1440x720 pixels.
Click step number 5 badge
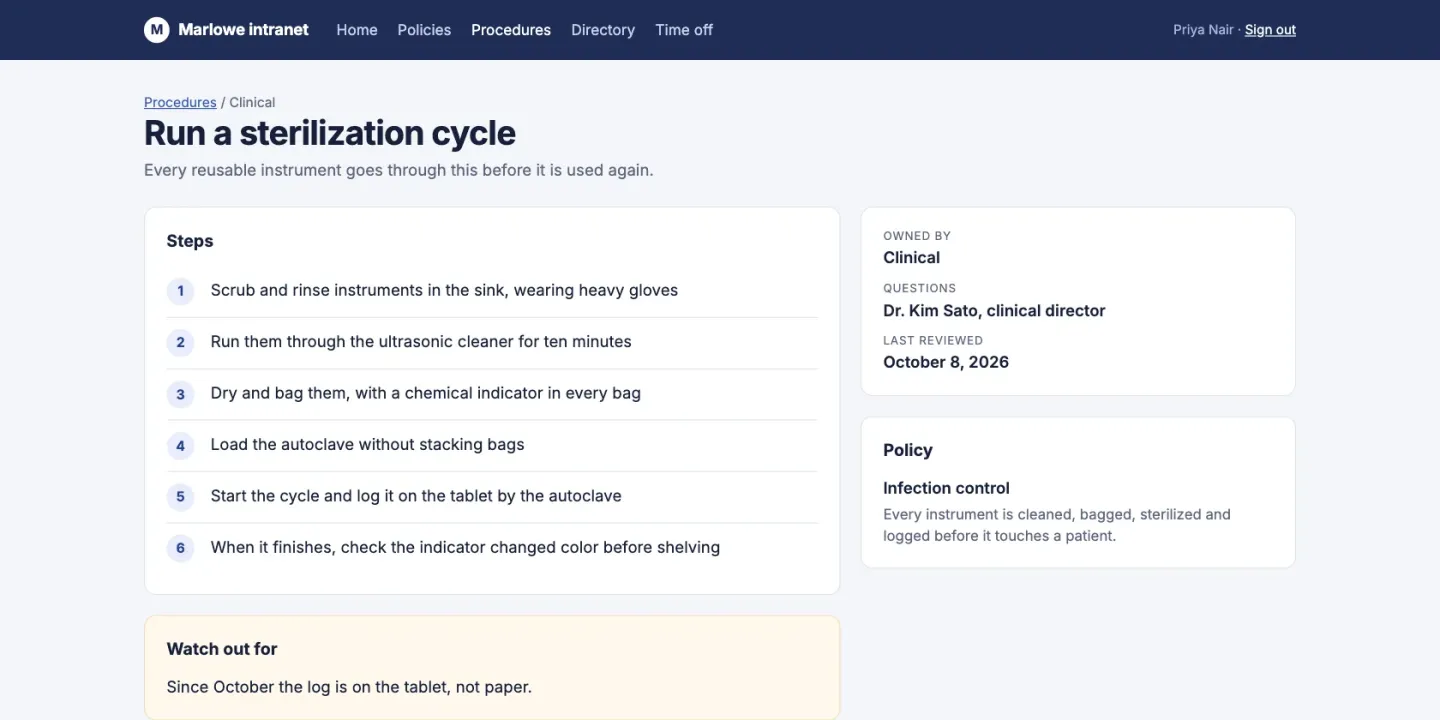click(x=180, y=496)
